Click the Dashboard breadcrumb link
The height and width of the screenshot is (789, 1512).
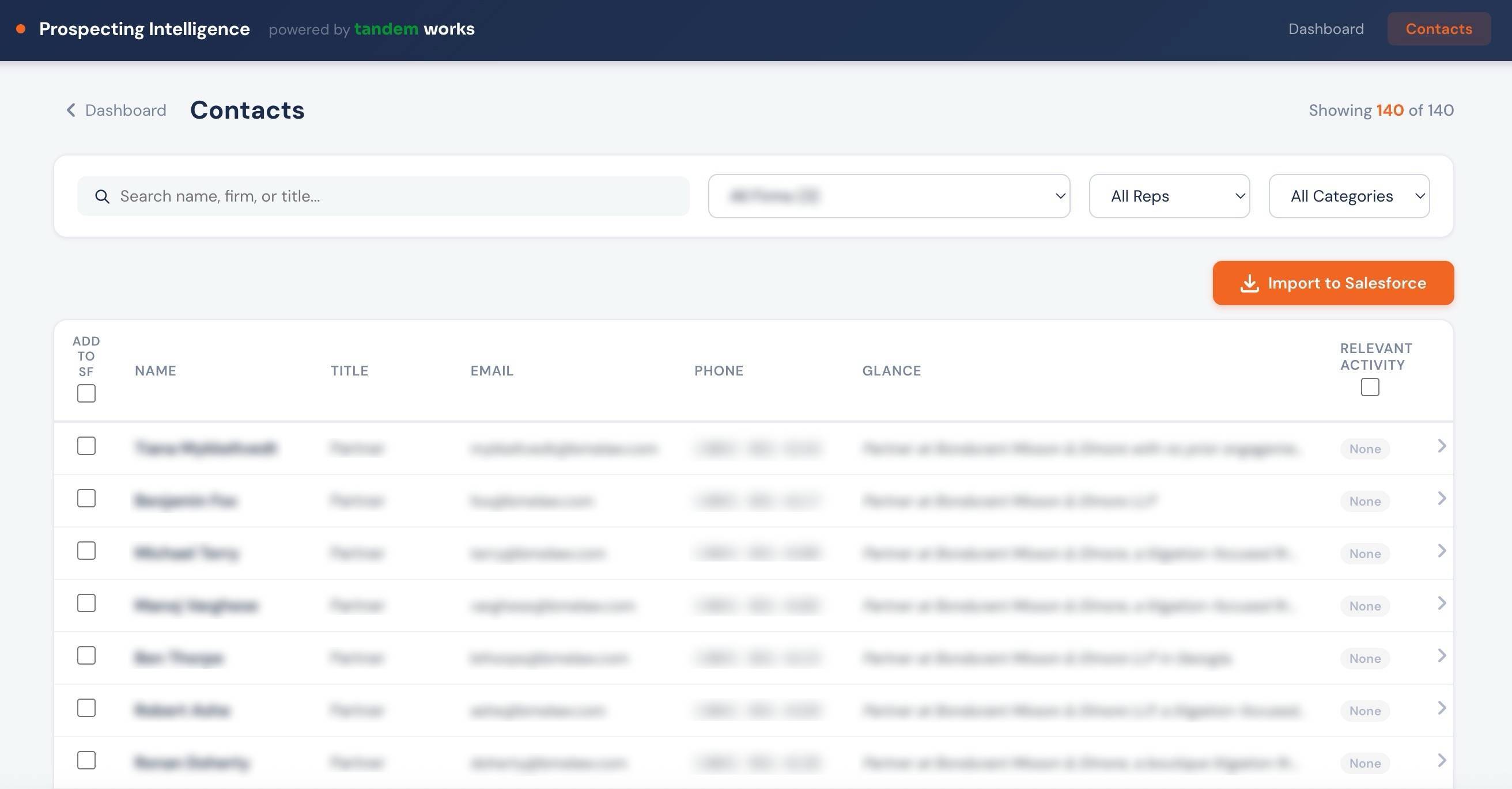tap(125, 110)
